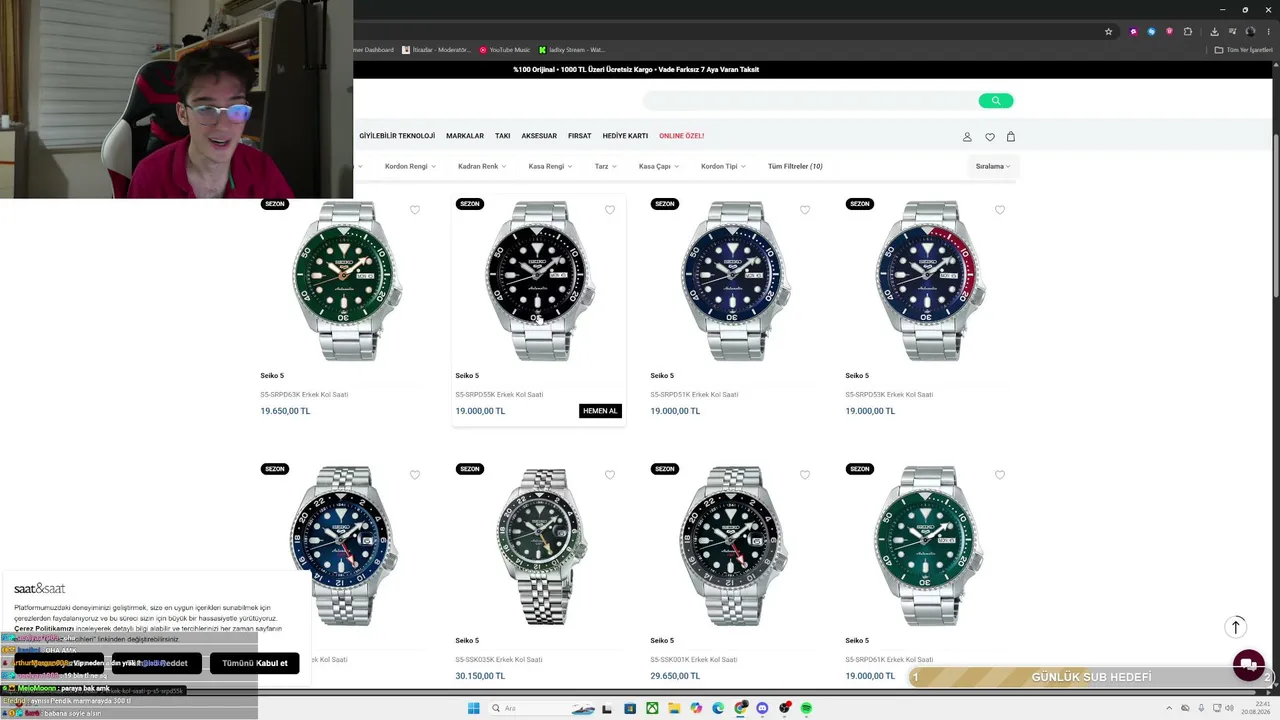Bookmark this page with the star icon

point(1108,31)
